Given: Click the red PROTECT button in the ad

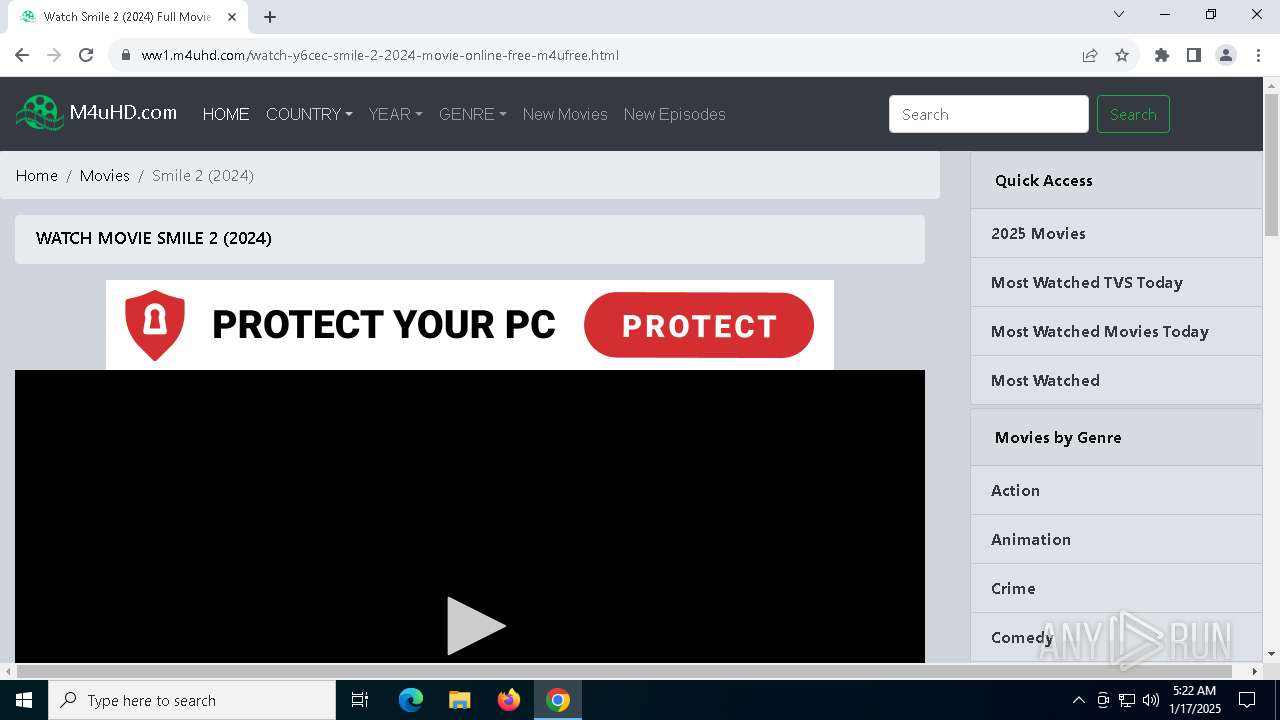Looking at the screenshot, I should pyautogui.click(x=699, y=325).
